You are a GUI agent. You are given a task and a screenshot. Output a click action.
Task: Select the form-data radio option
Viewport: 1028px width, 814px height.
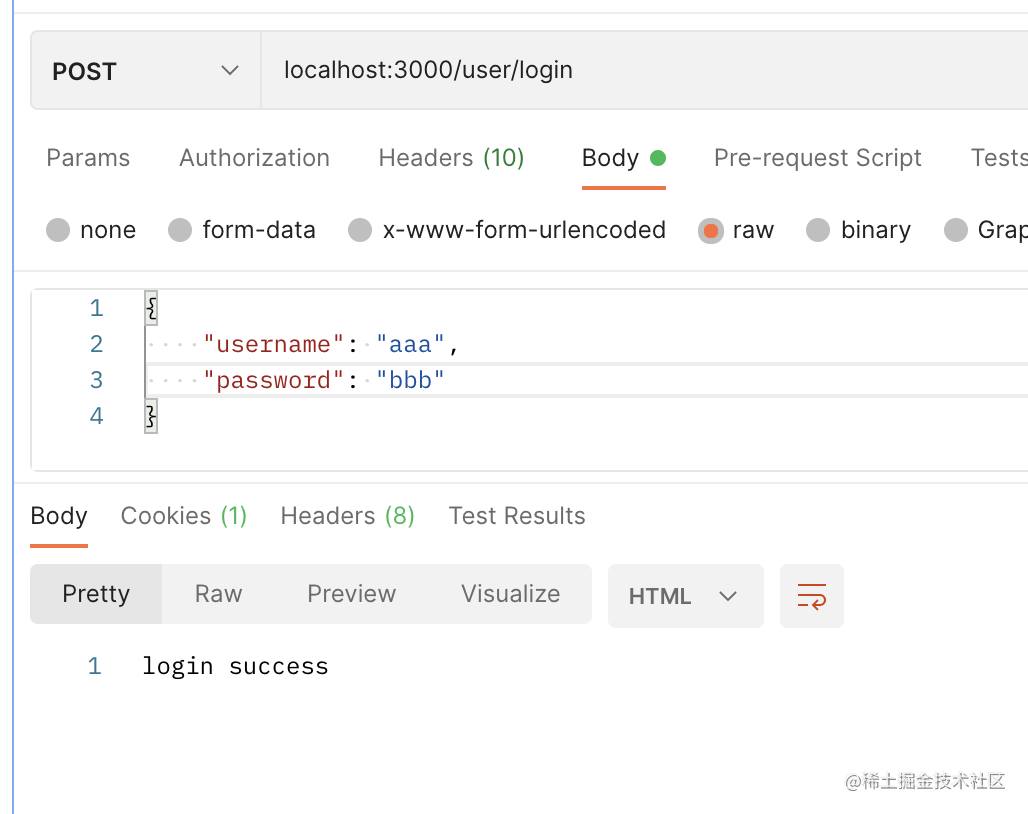point(180,230)
